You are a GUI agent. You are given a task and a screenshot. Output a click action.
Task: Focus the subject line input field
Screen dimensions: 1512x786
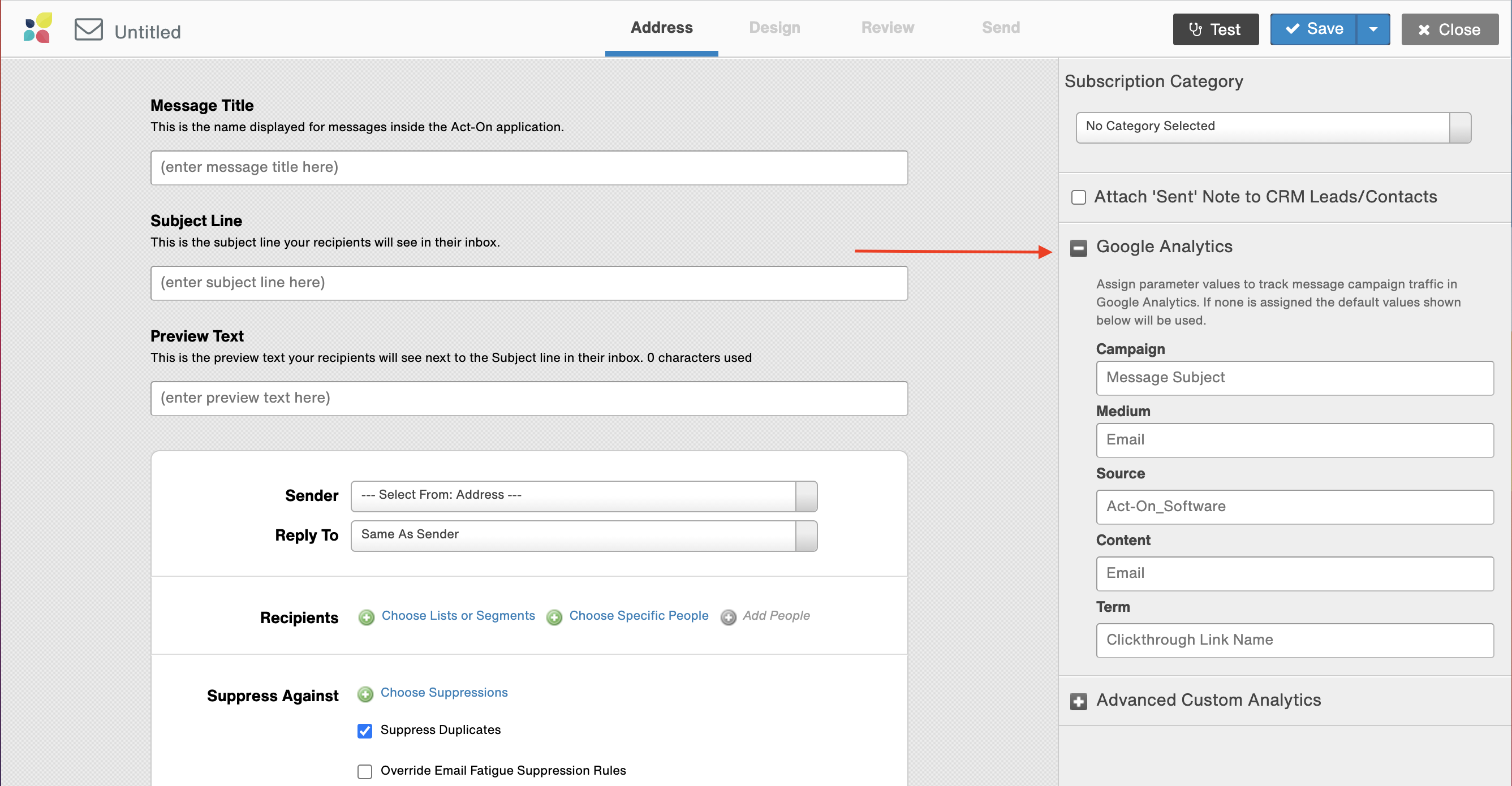coord(529,283)
